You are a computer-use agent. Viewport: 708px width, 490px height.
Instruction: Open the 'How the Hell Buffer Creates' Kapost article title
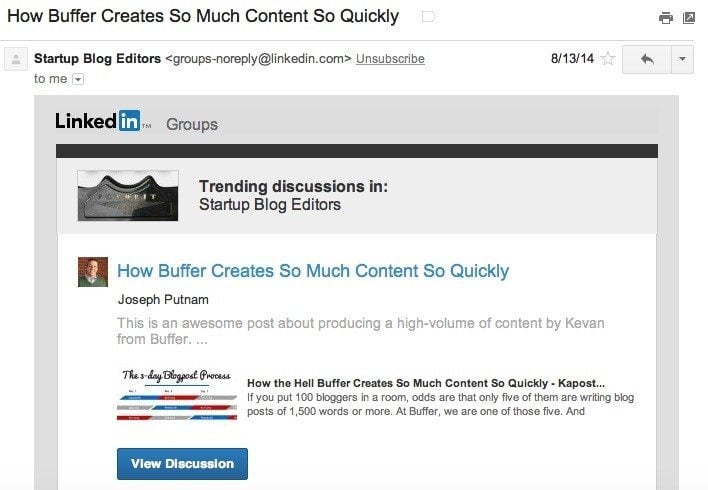coord(426,383)
